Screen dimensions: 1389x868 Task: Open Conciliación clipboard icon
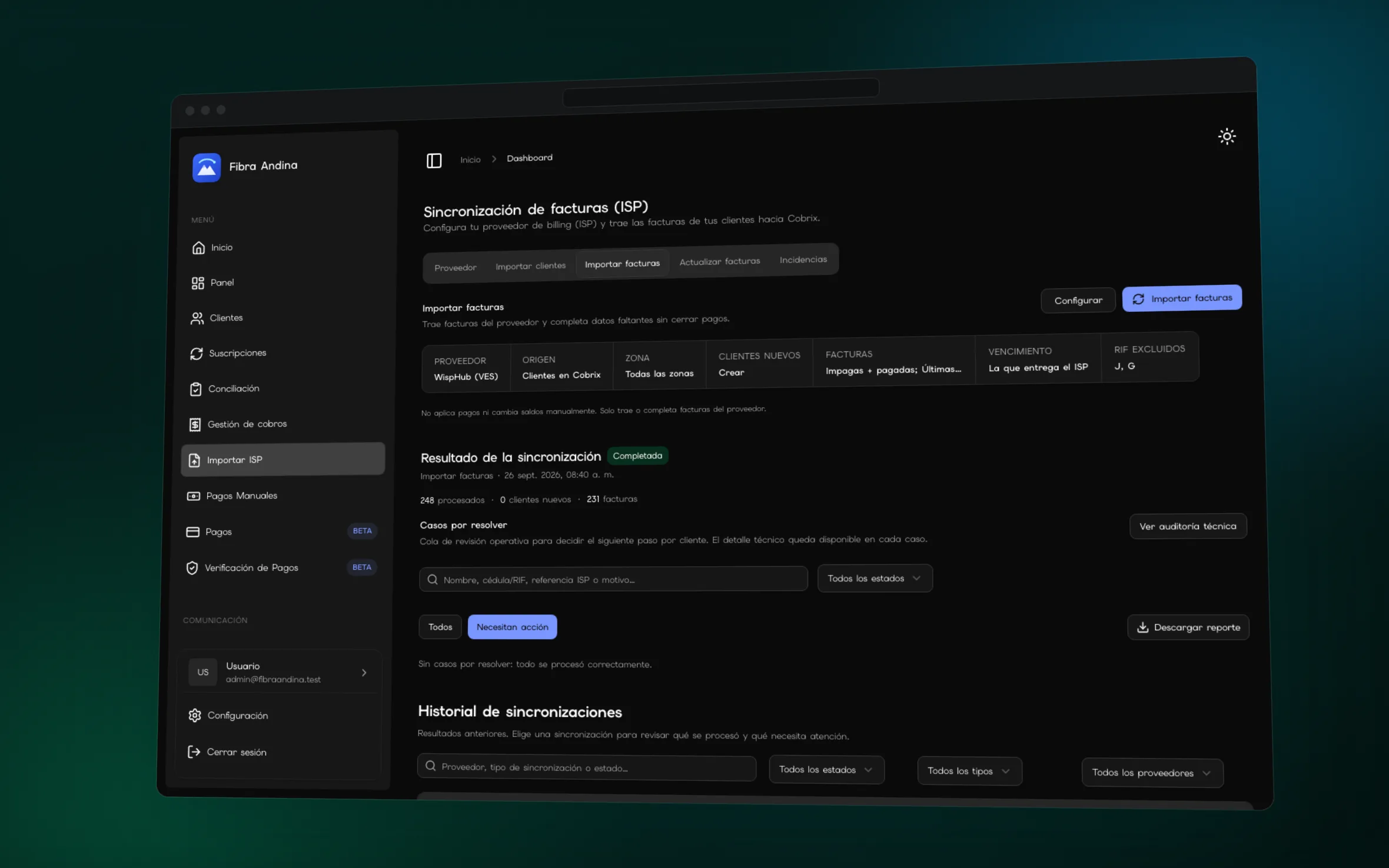(x=196, y=389)
